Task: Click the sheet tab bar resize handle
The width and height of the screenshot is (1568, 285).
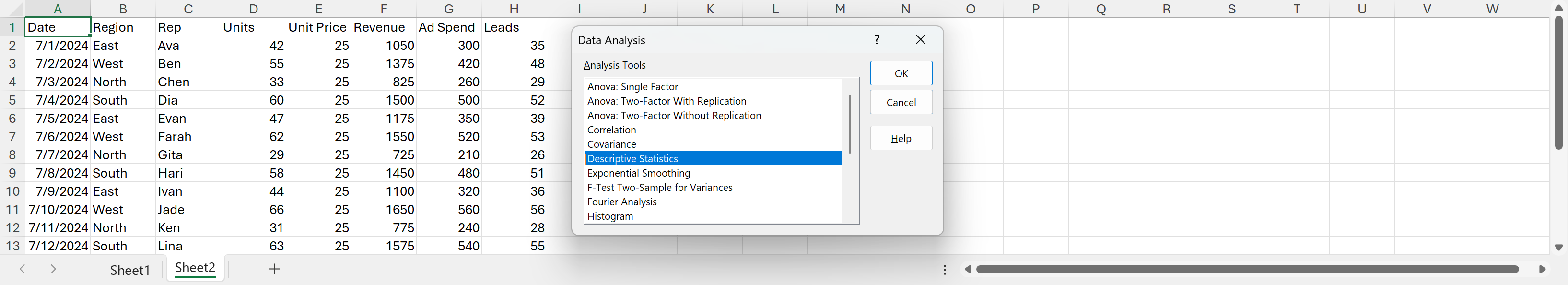Action: (x=945, y=269)
